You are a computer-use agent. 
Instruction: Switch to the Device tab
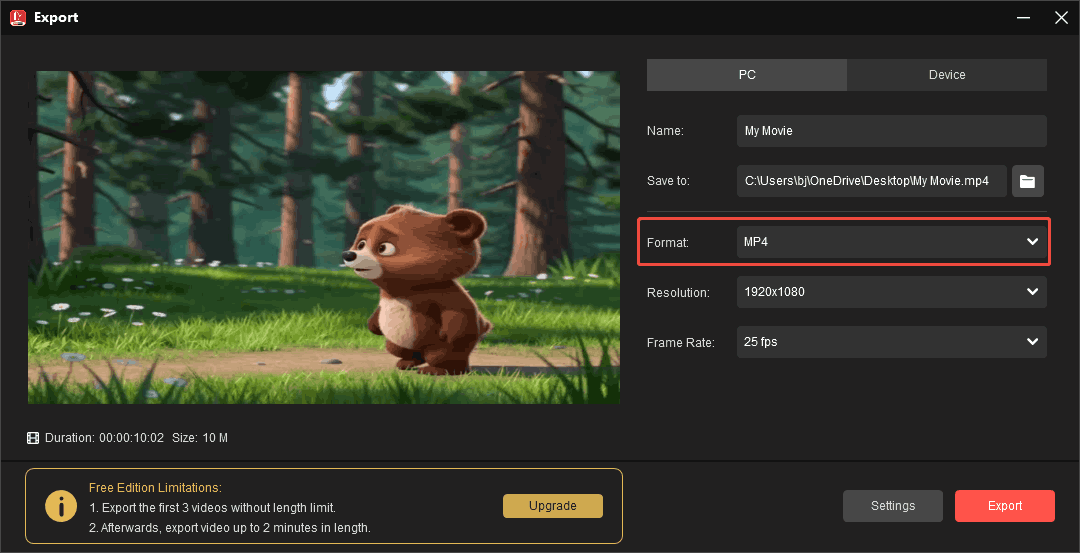pyautogui.click(x=947, y=75)
